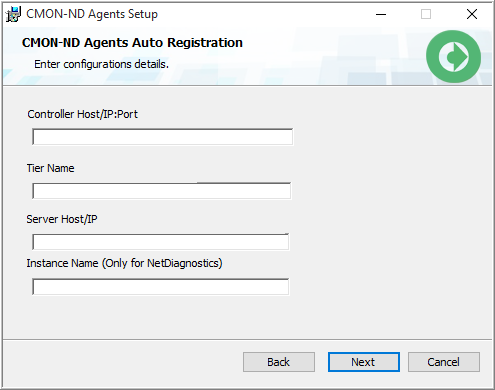Click the 'Tier Name' label

pyautogui.click(x=50, y=168)
